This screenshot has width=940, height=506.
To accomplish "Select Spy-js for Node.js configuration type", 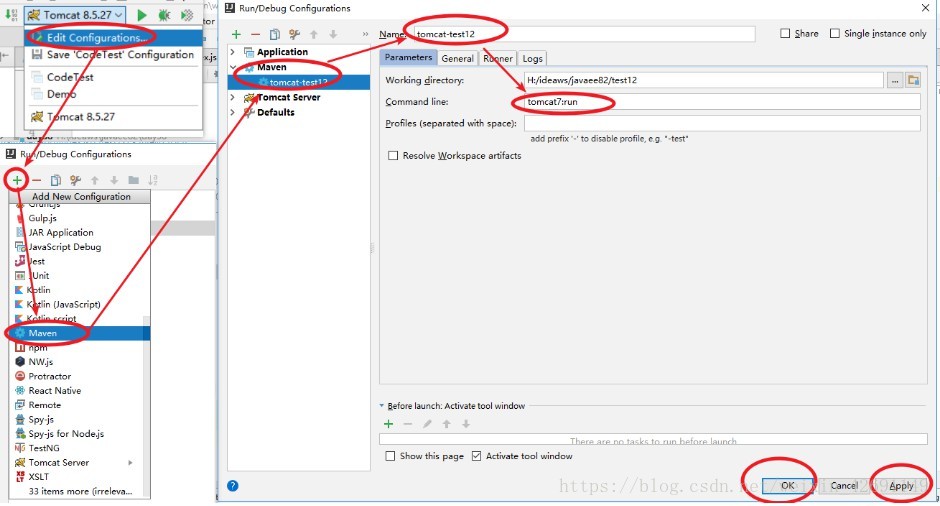I will coord(66,434).
